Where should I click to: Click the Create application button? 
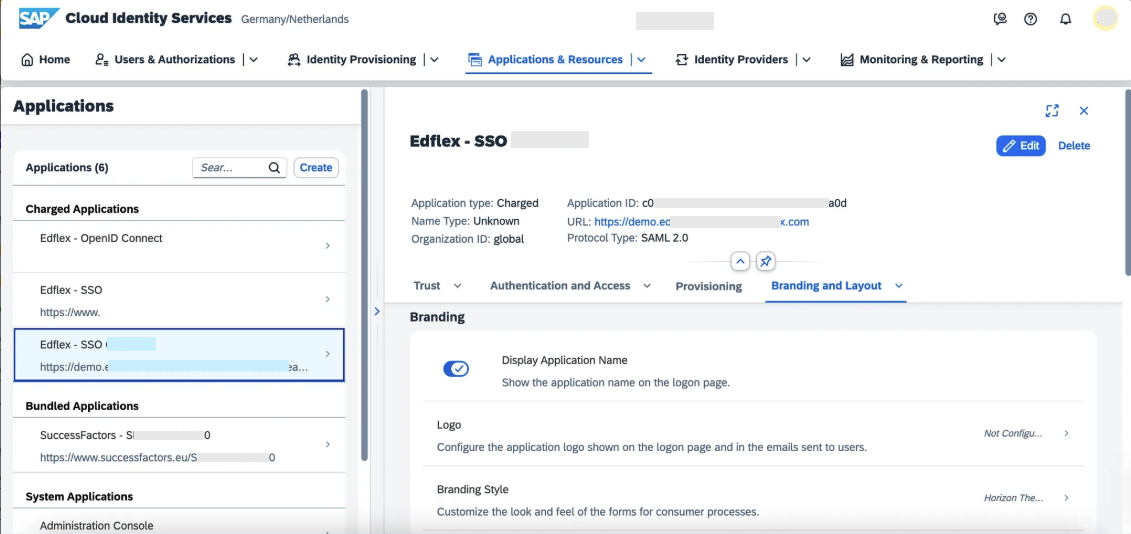(316, 167)
